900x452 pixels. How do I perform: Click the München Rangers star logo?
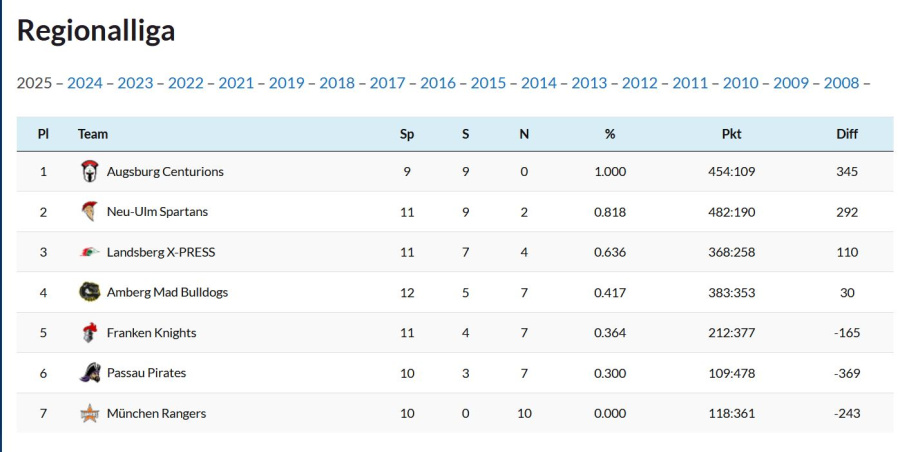(x=90, y=413)
